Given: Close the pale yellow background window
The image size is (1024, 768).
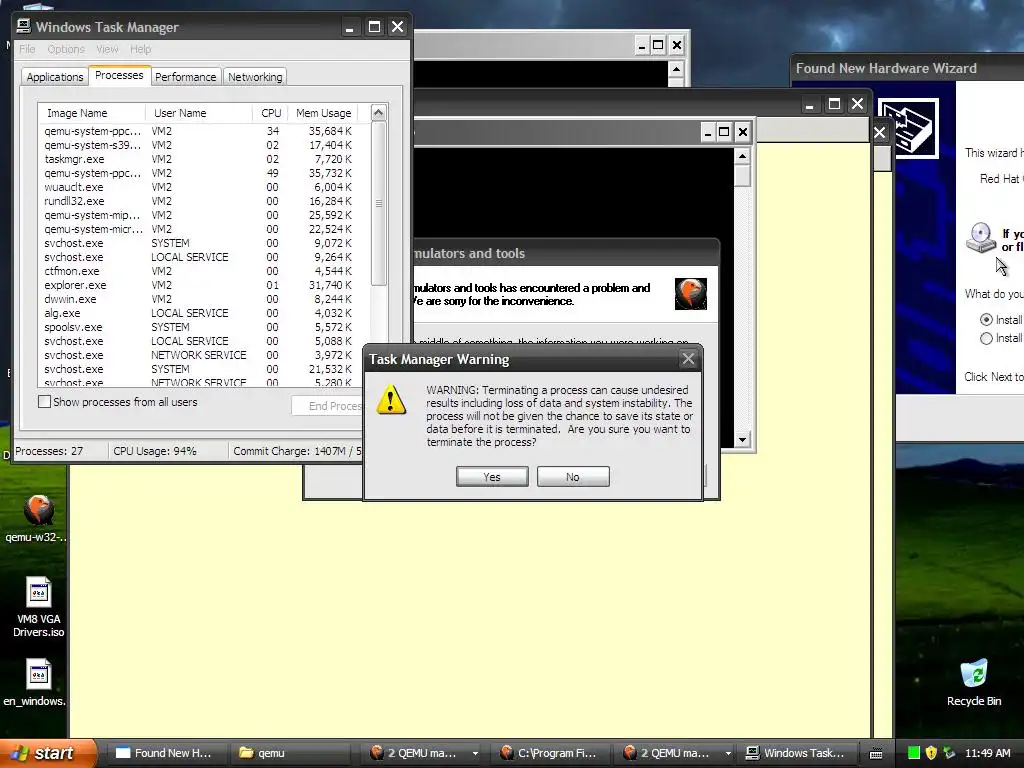Looking at the screenshot, I should 857,104.
